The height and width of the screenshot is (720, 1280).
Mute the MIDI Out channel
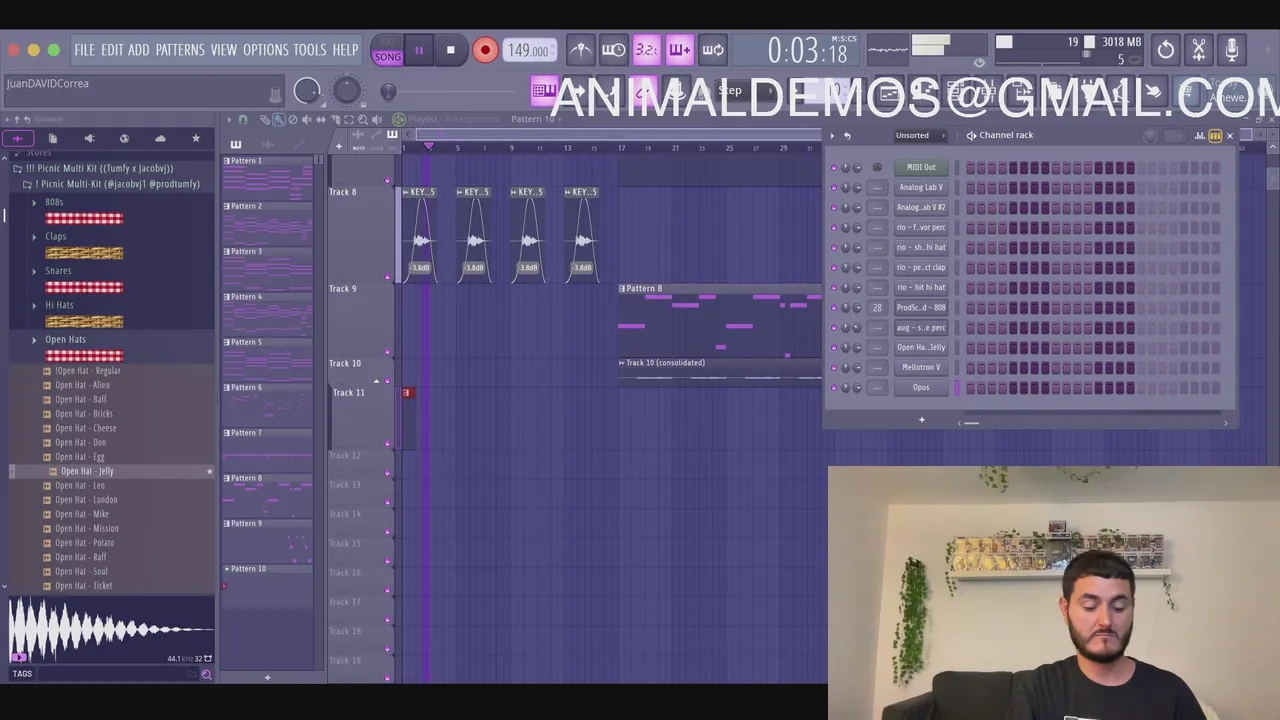[x=834, y=168]
